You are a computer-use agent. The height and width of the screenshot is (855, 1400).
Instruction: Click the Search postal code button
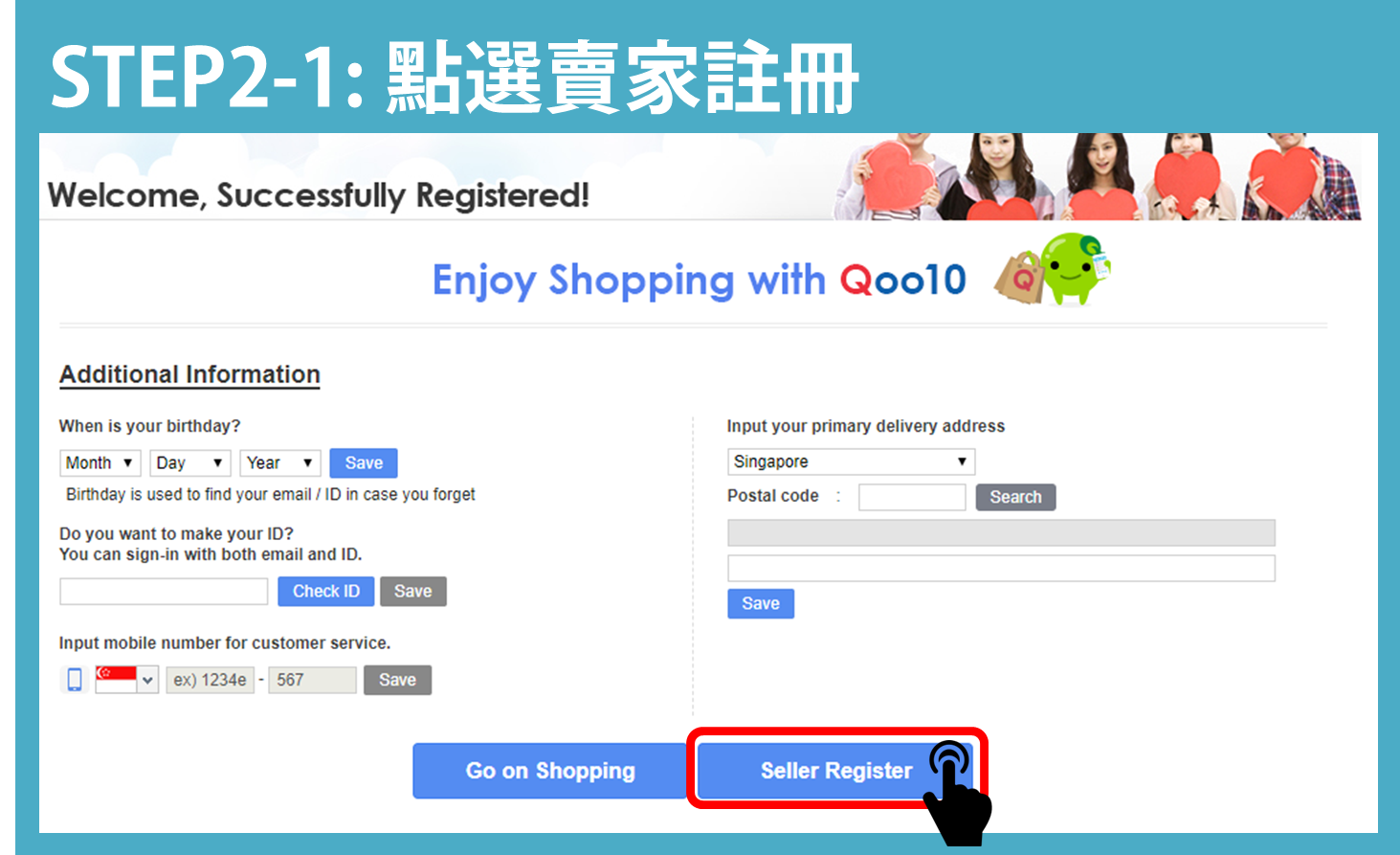click(x=1015, y=497)
